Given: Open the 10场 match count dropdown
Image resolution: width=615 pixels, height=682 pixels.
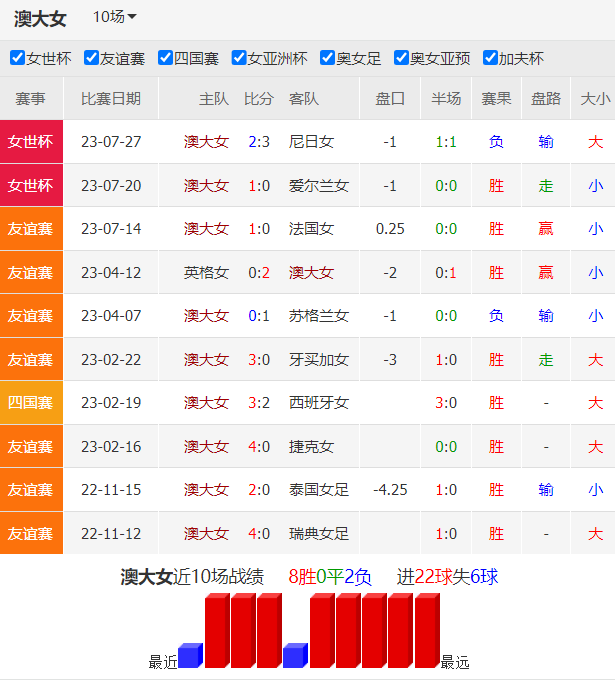Looking at the screenshot, I should pyautogui.click(x=114, y=17).
